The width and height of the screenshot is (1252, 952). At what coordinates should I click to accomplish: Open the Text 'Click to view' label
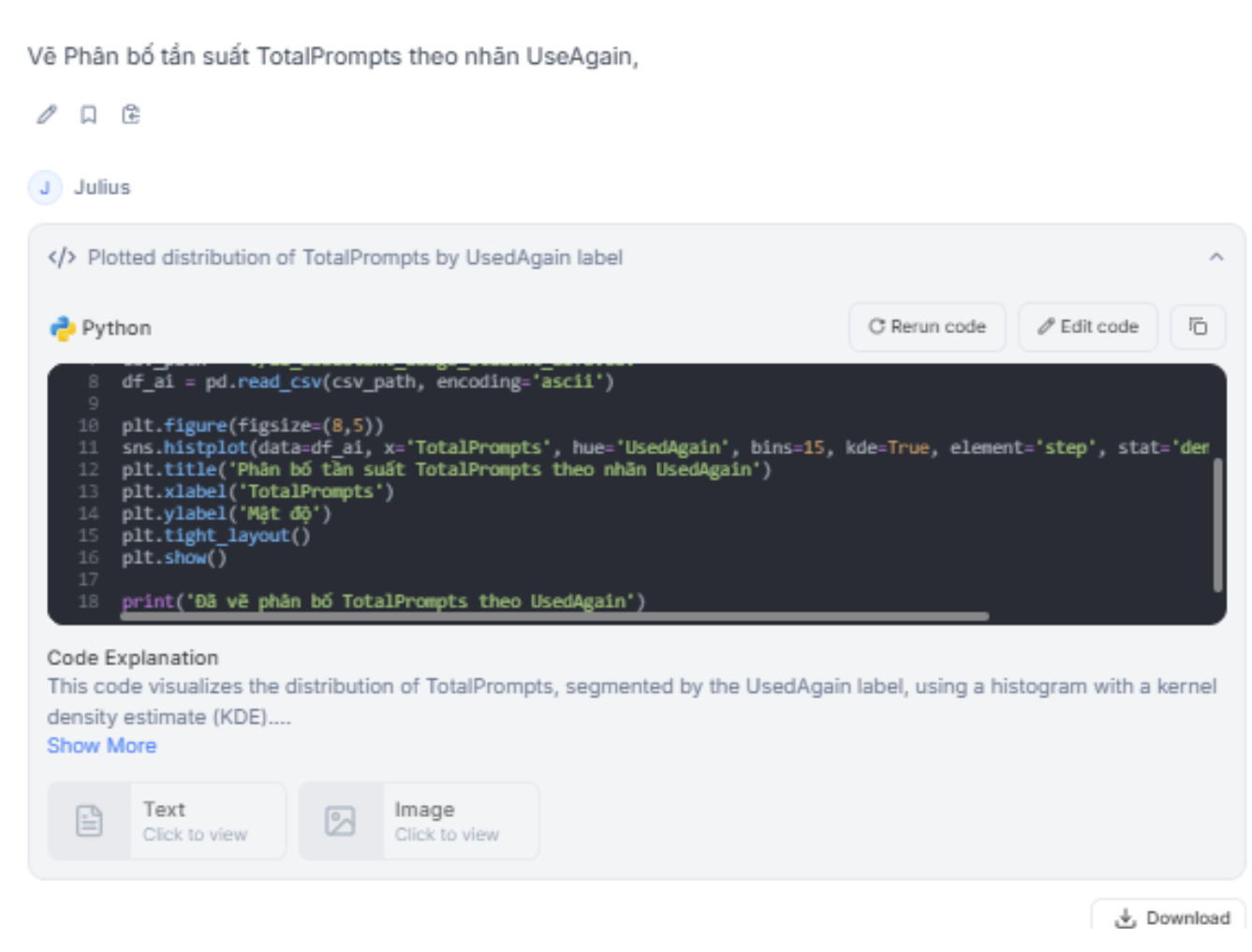point(195,835)
